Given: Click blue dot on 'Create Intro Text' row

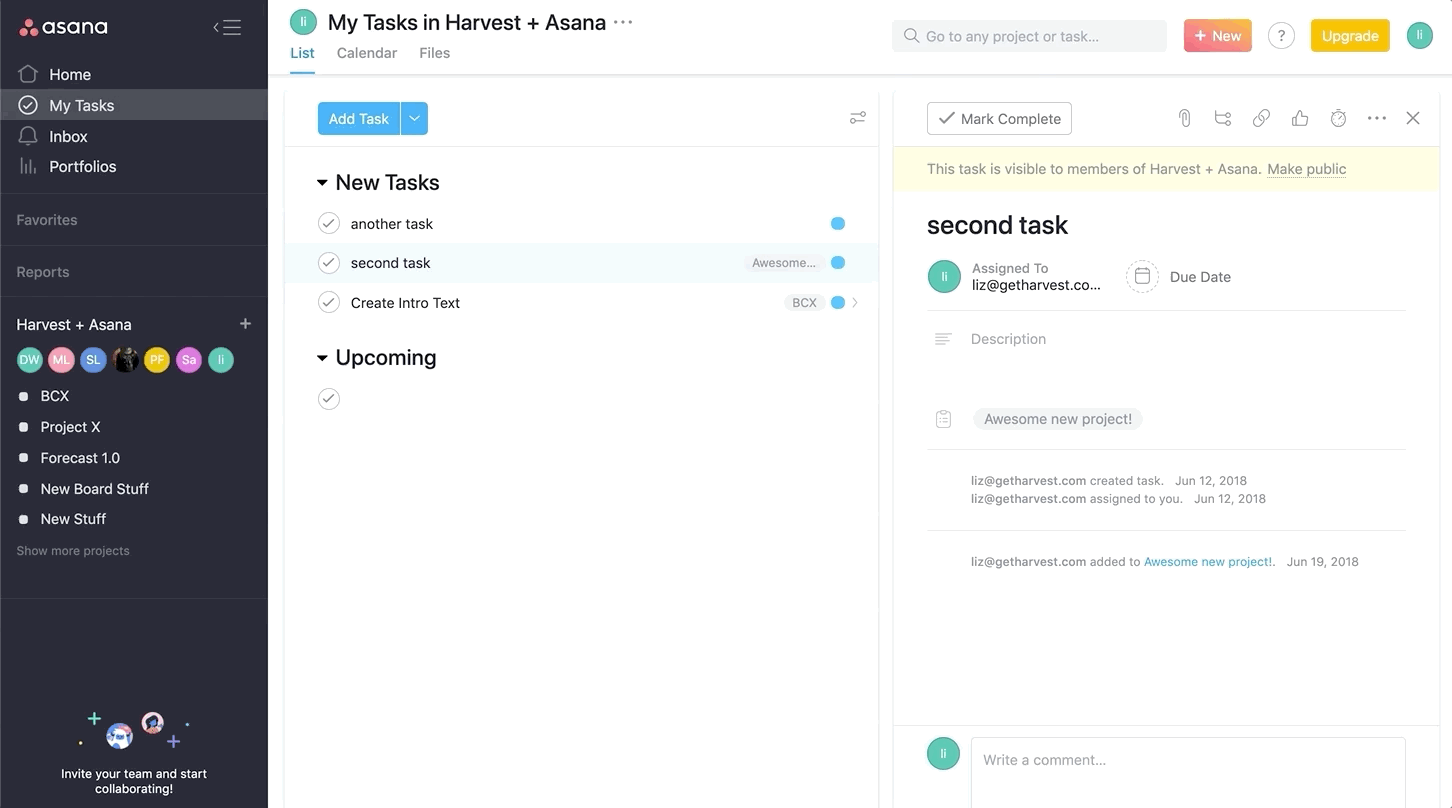Looking at the screenshot, I should pos(838,302).
